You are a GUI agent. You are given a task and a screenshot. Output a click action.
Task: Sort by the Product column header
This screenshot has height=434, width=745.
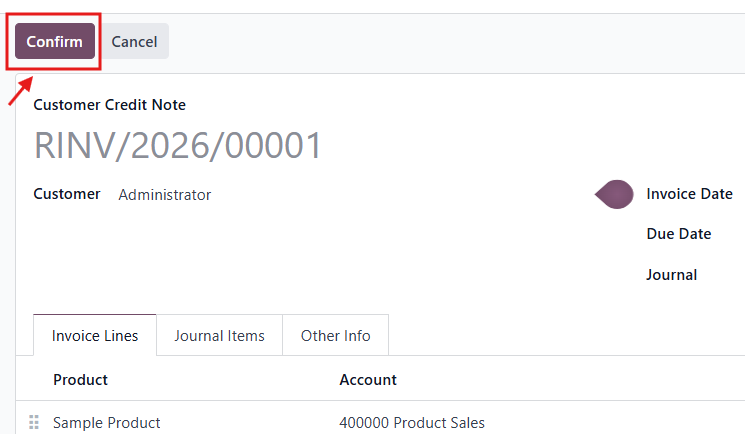click(81, 380)
